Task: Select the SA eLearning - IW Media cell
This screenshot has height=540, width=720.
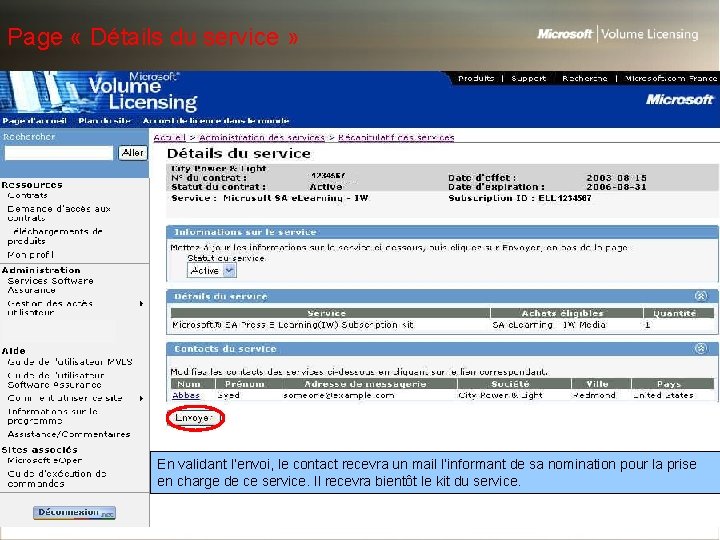Action: (x=549, y=325)
